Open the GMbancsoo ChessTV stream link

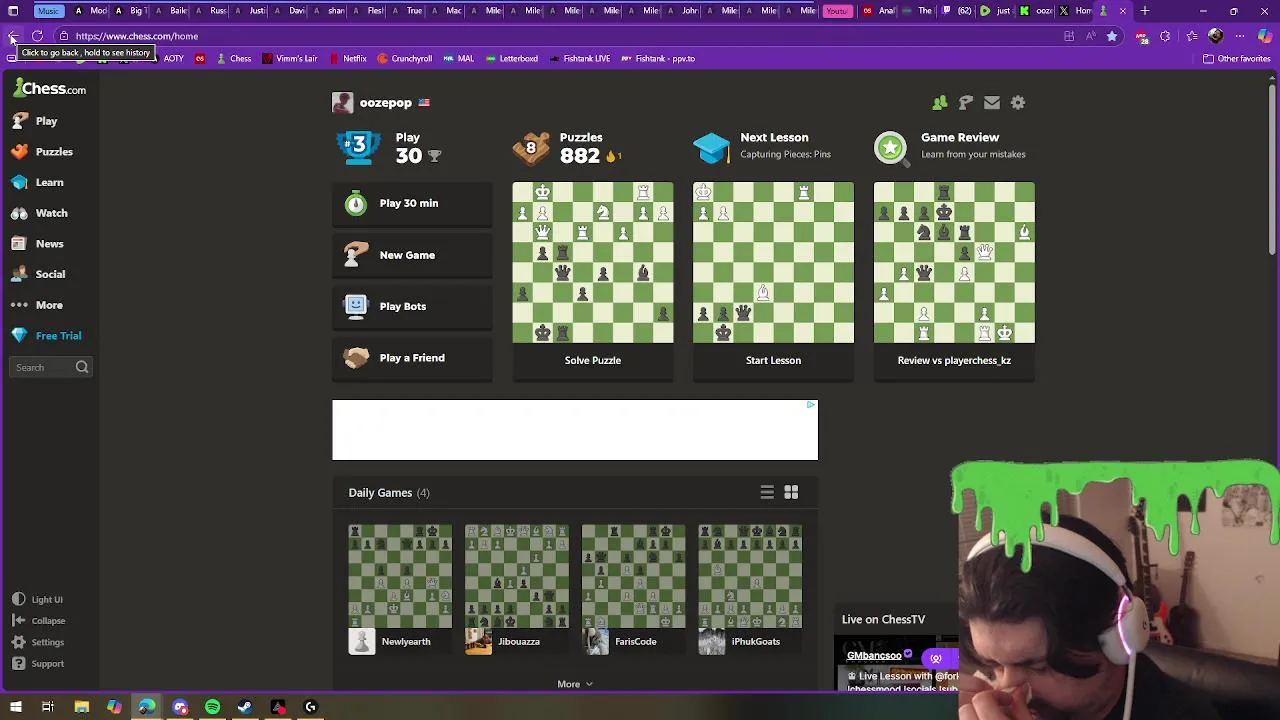click(x=874, y=656)
